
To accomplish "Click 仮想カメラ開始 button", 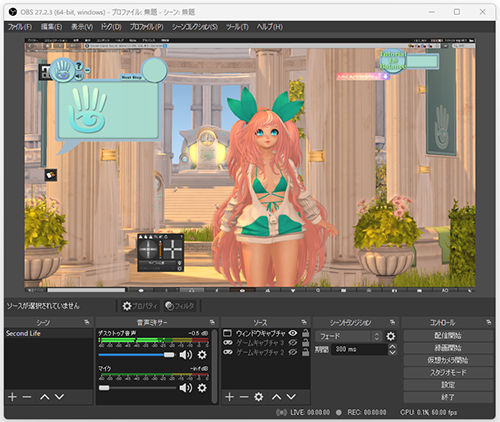I will [448, 360].
